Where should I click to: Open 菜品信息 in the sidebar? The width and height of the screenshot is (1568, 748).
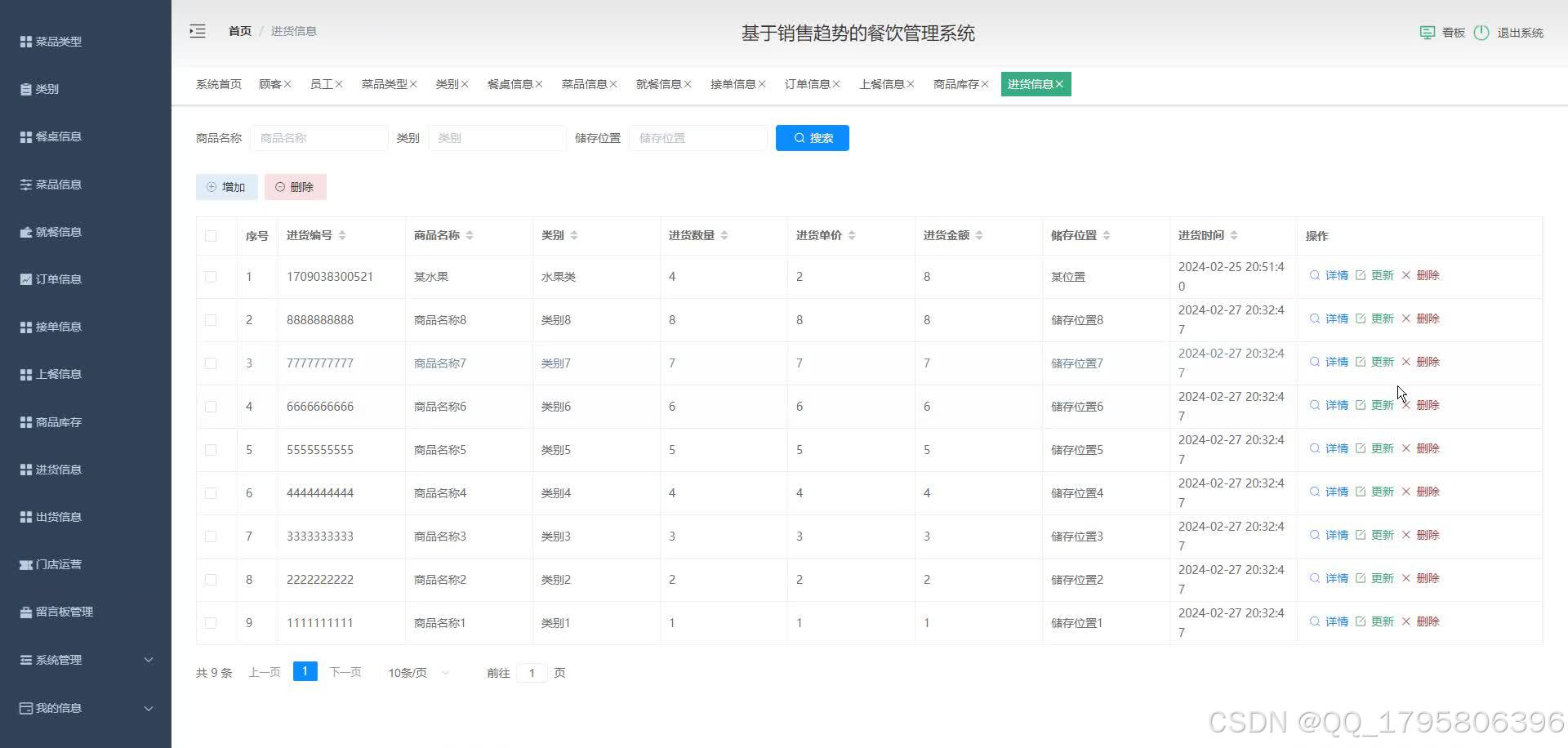pos(51,185)
